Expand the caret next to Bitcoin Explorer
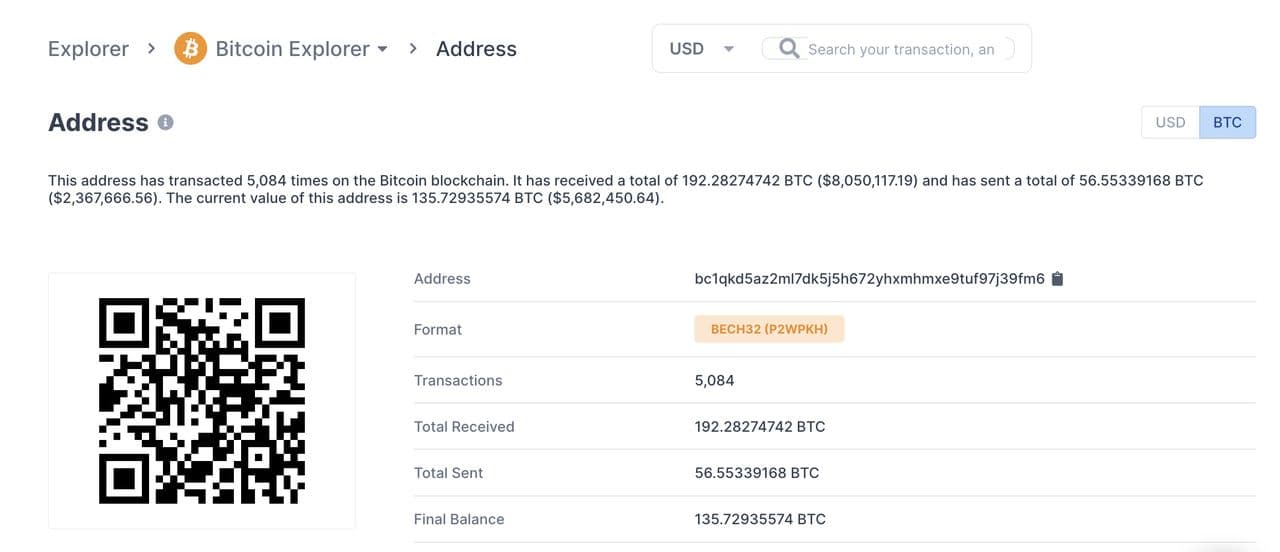 click(x=382, y=49)
